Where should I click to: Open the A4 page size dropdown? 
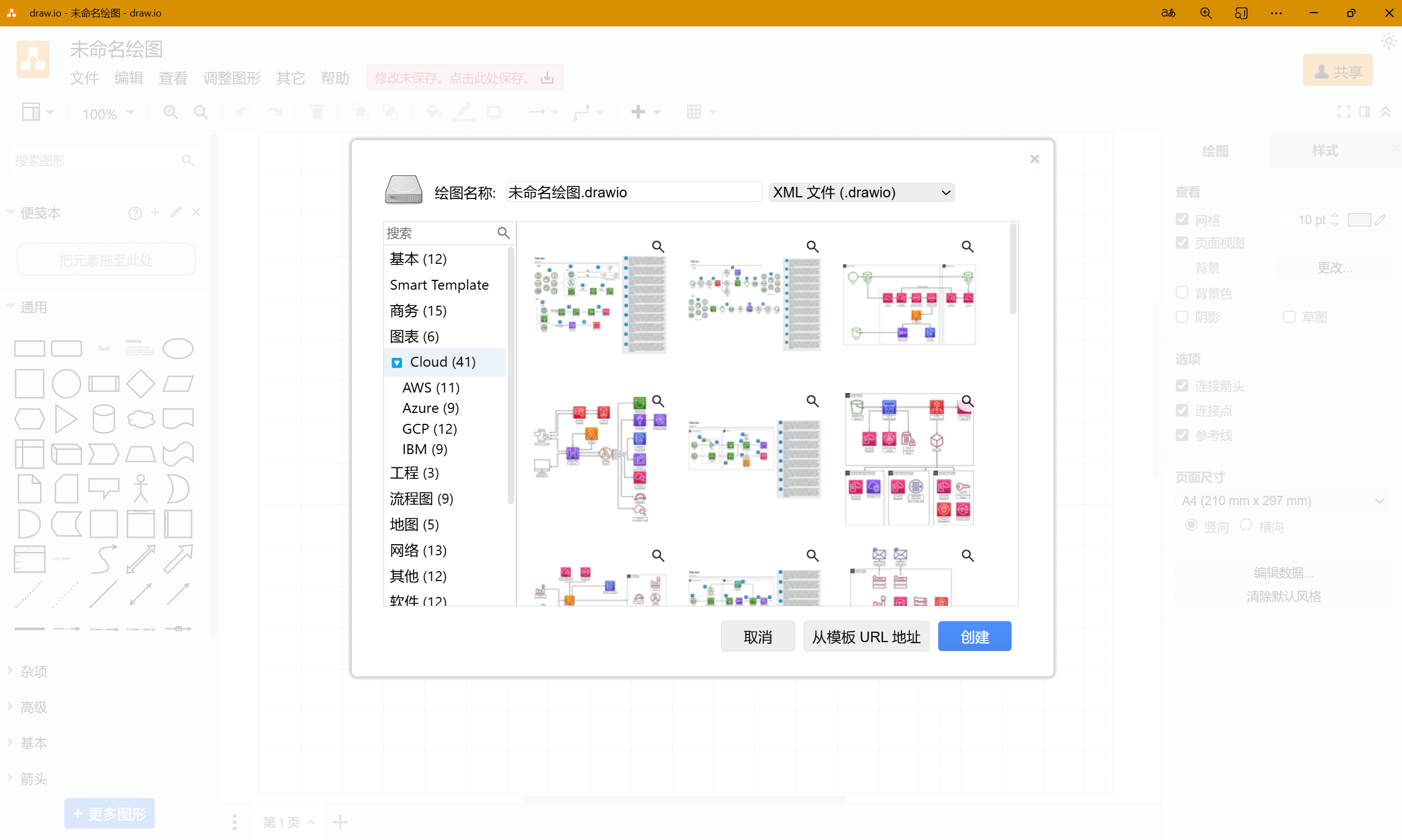(x=1282, y=501)
